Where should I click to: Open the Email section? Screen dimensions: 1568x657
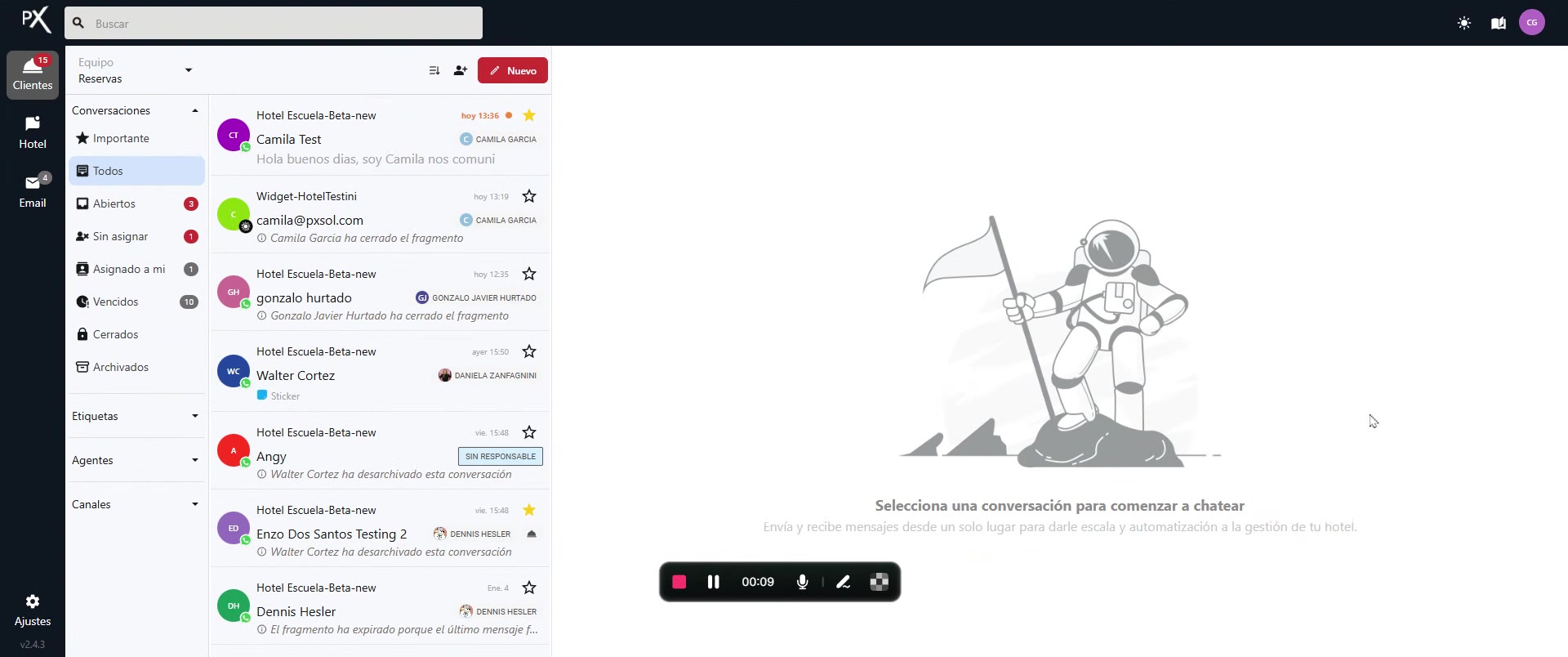(x=33, y=191)
